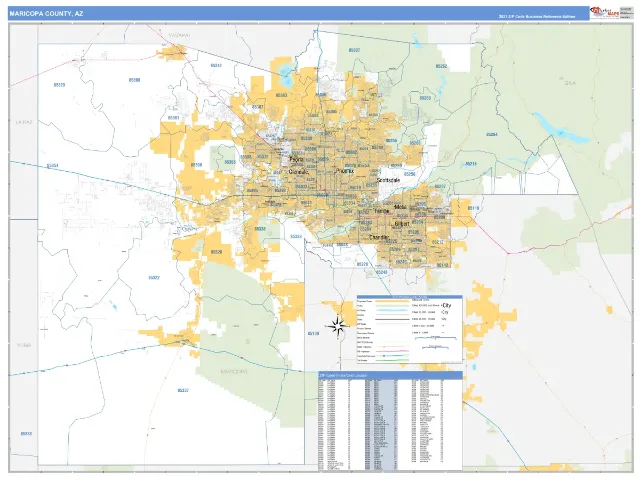The image size is (640, 480).
Task: Select the Phoenix city label
Action: 345,171
